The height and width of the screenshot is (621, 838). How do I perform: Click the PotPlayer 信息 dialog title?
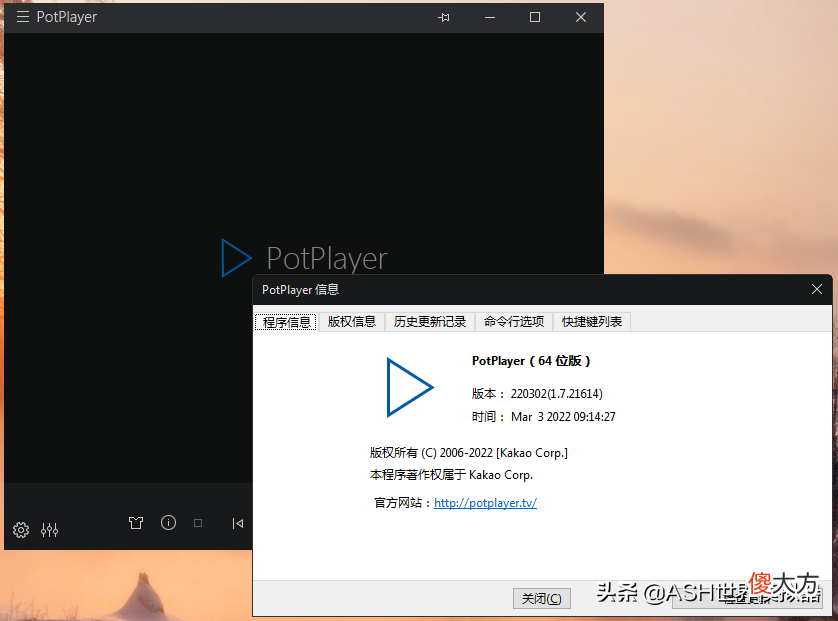click(x=300, y=290)
